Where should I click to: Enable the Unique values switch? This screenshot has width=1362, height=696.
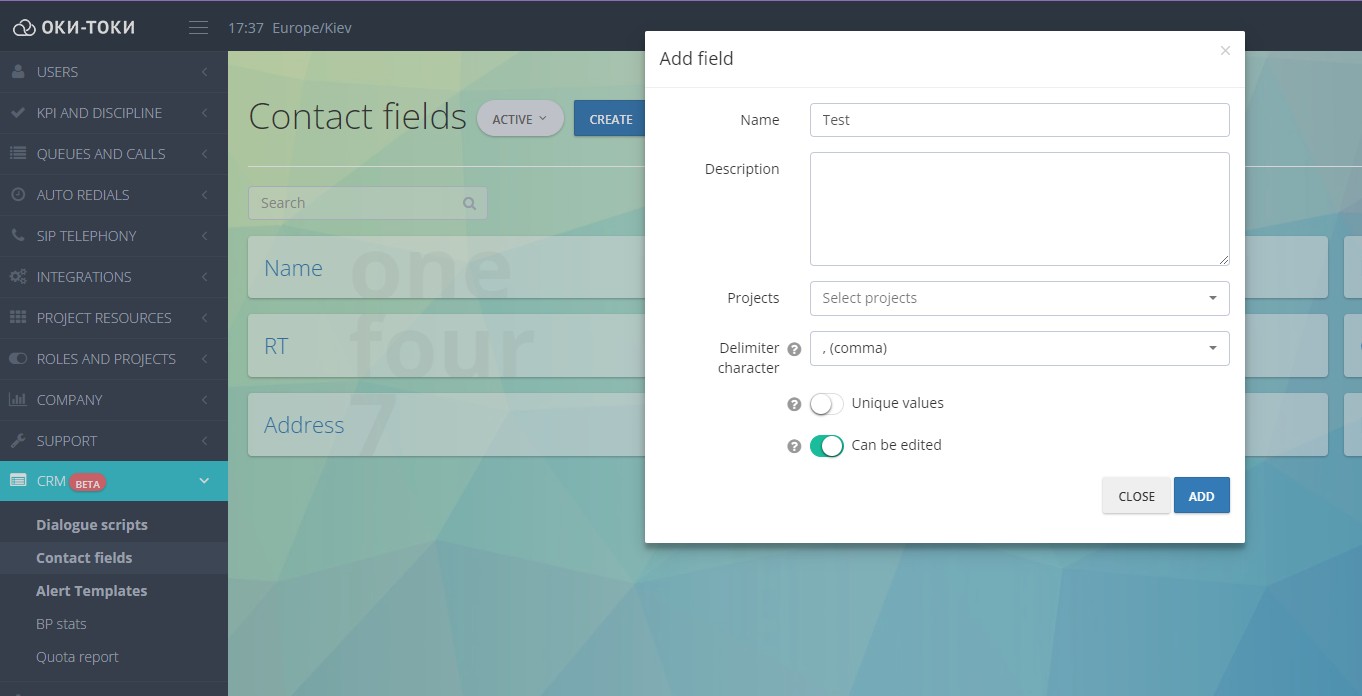pos(827,404)
